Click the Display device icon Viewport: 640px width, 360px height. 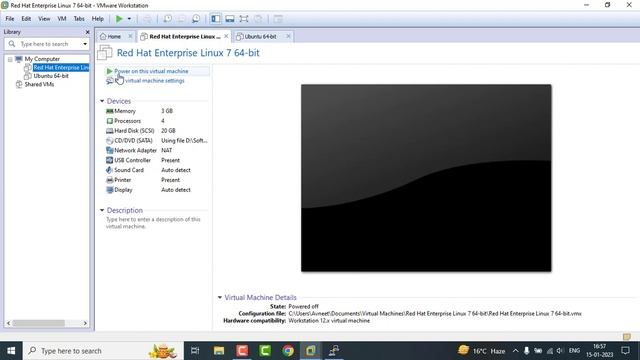click(x=109, y=190)
